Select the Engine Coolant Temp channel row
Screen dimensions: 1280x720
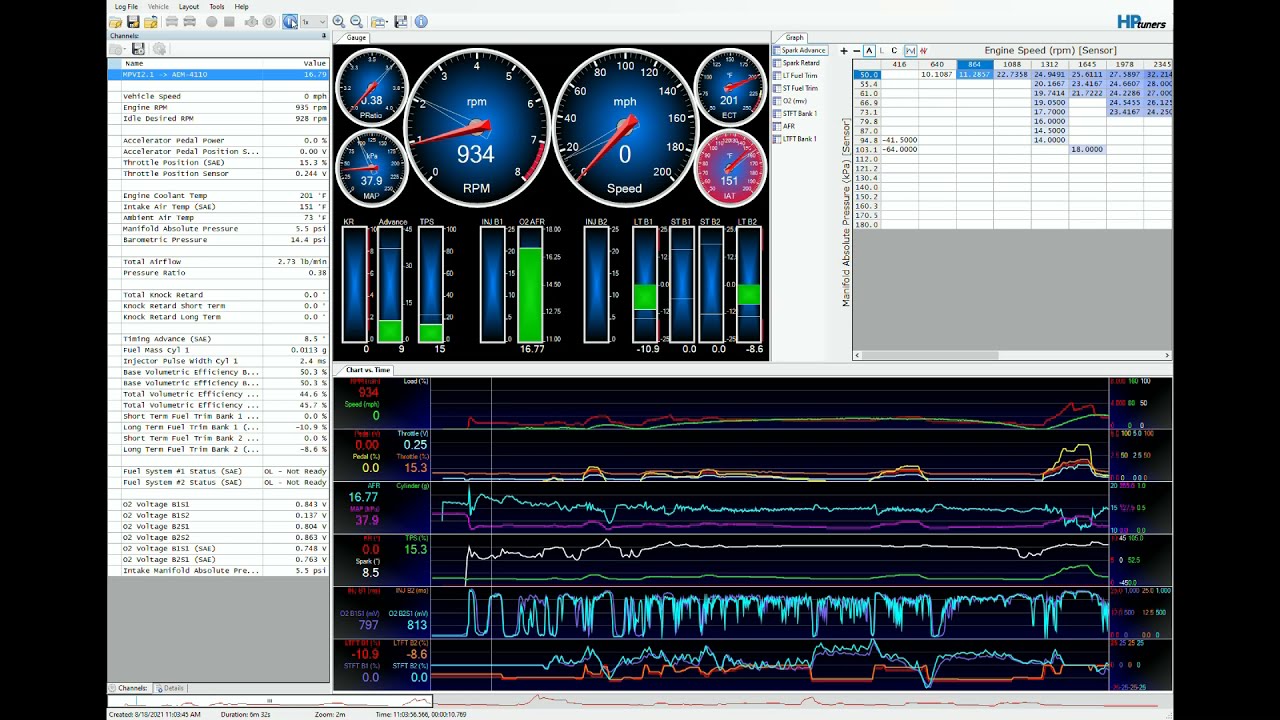(219, 196)
